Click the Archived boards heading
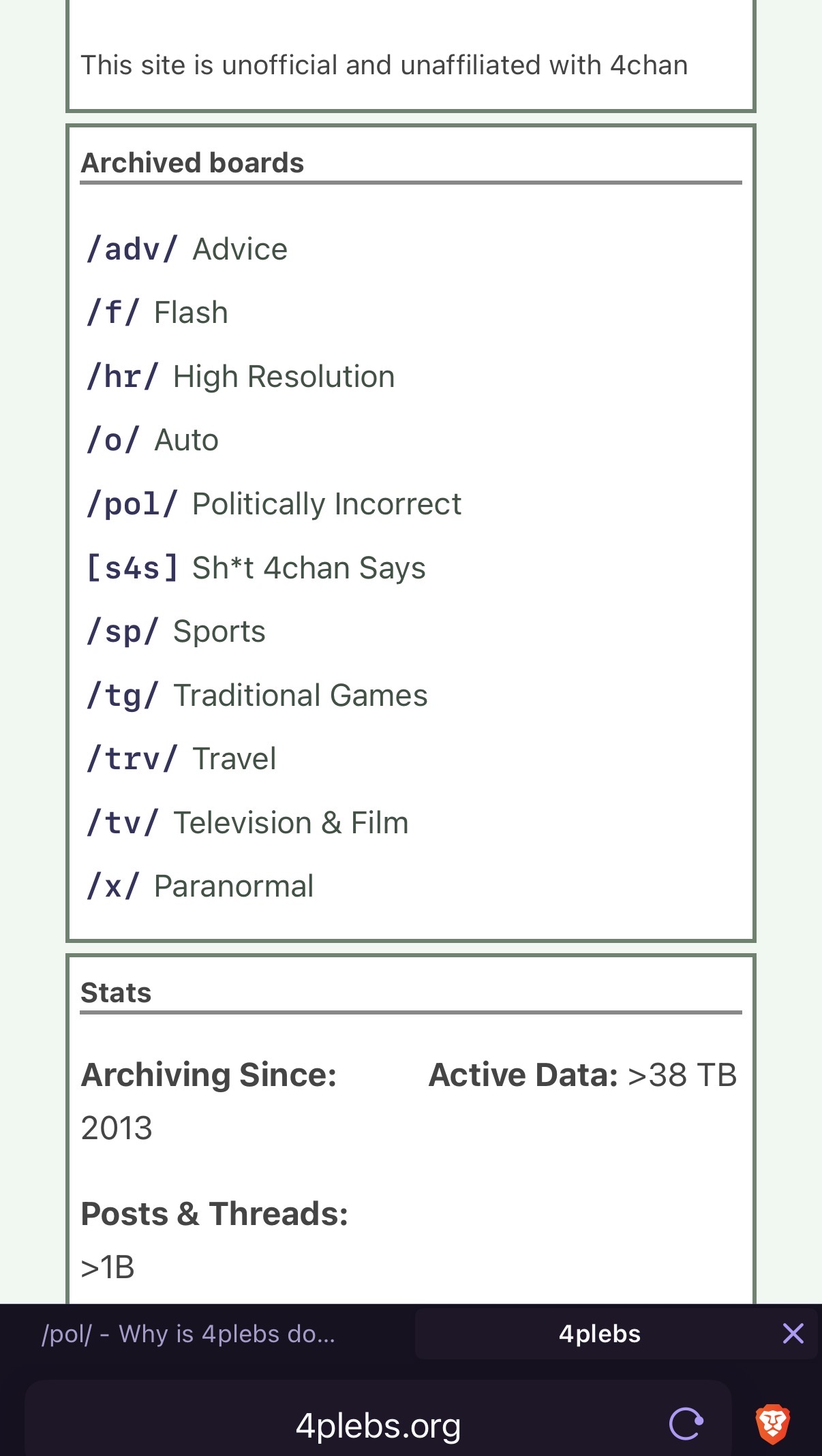 (x=192, y=163)
